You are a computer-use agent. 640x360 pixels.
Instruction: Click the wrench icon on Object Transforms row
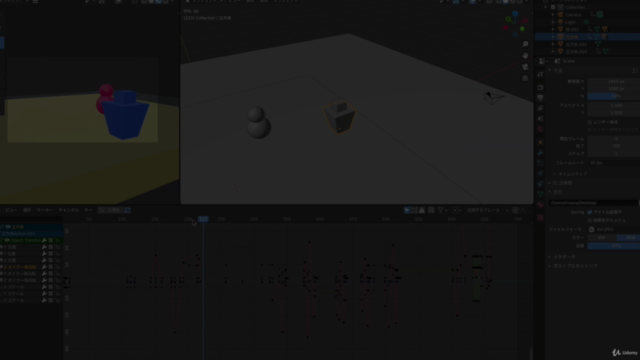click(x=44, y=240)
